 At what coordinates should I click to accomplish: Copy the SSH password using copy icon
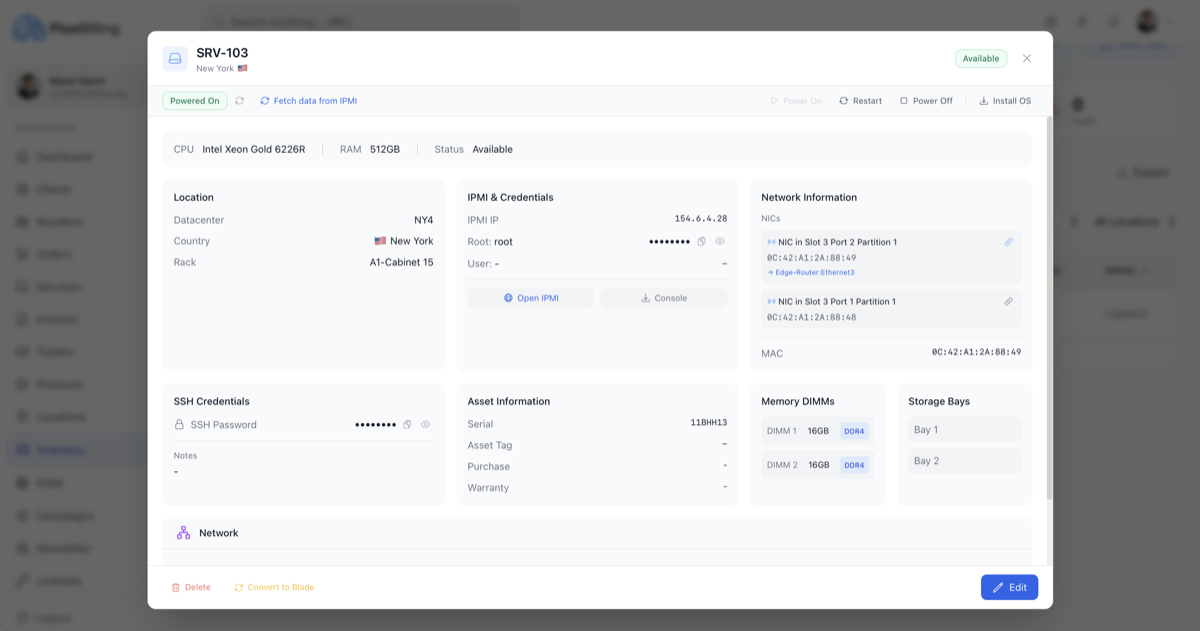[x=407, y=424]
